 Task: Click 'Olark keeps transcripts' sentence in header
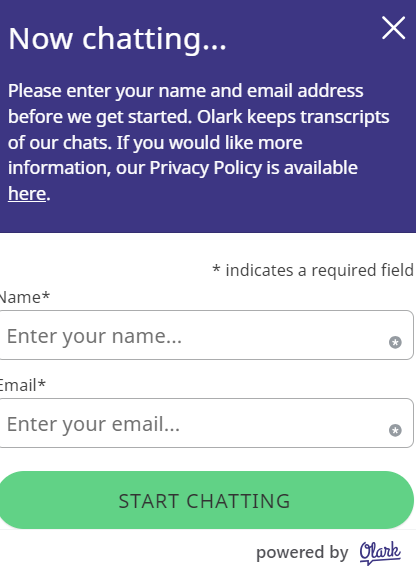(293, 117)
